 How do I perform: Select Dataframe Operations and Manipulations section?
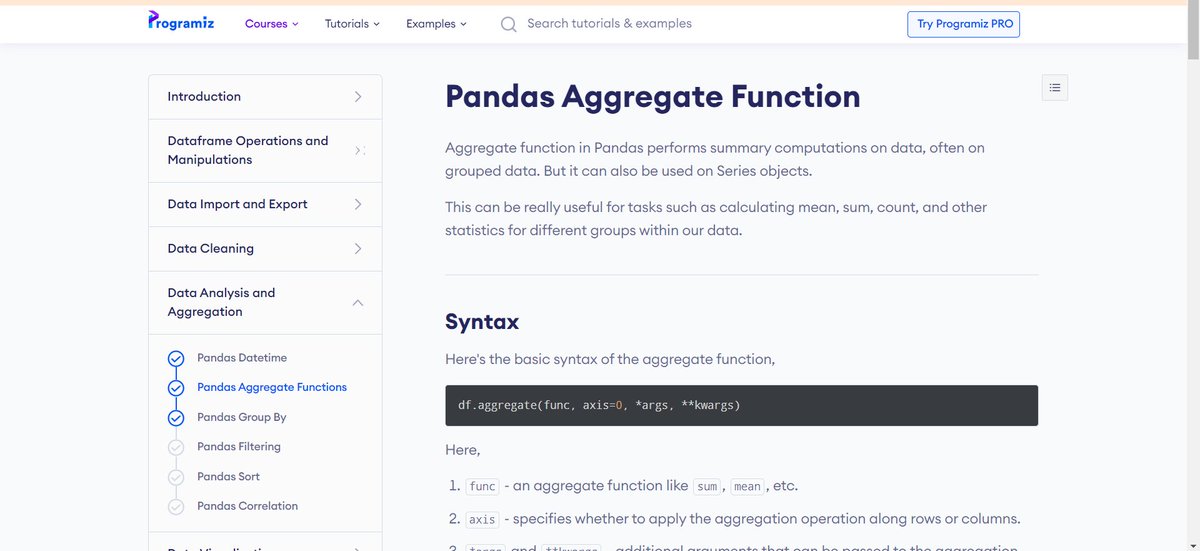[265, 150]
